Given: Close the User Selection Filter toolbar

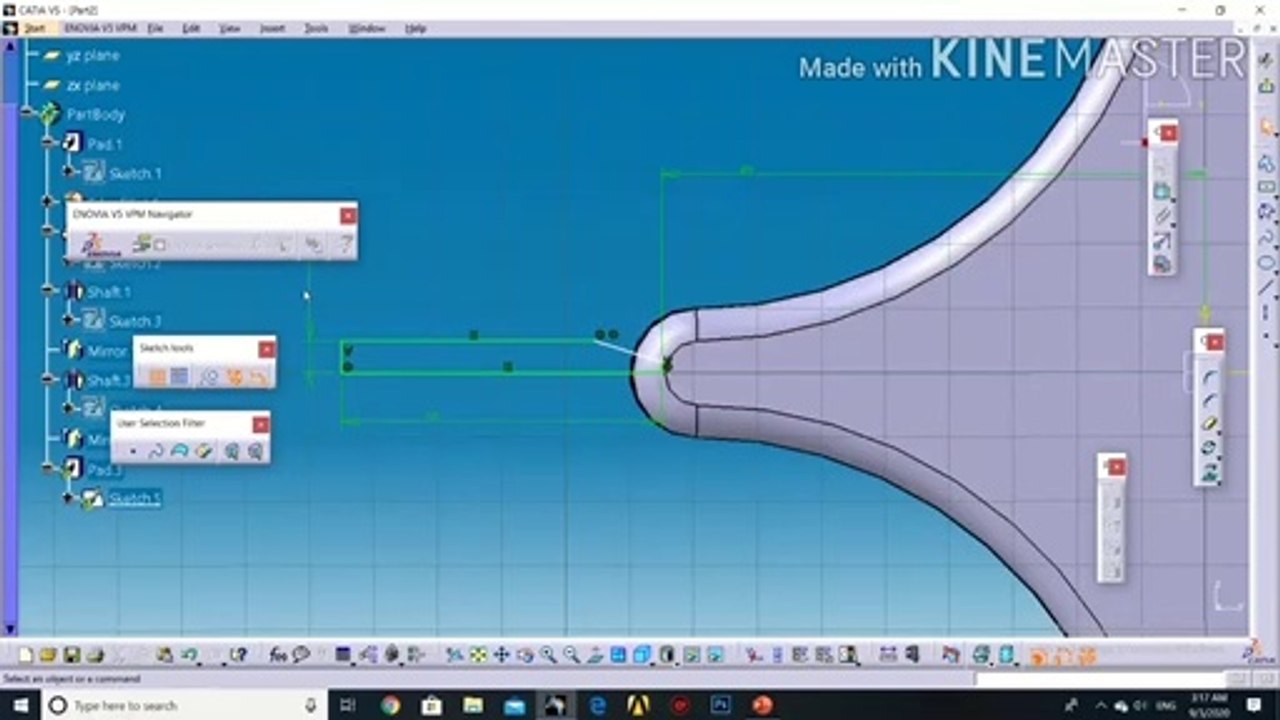Looking at the screenshot, I should point(260,424).
